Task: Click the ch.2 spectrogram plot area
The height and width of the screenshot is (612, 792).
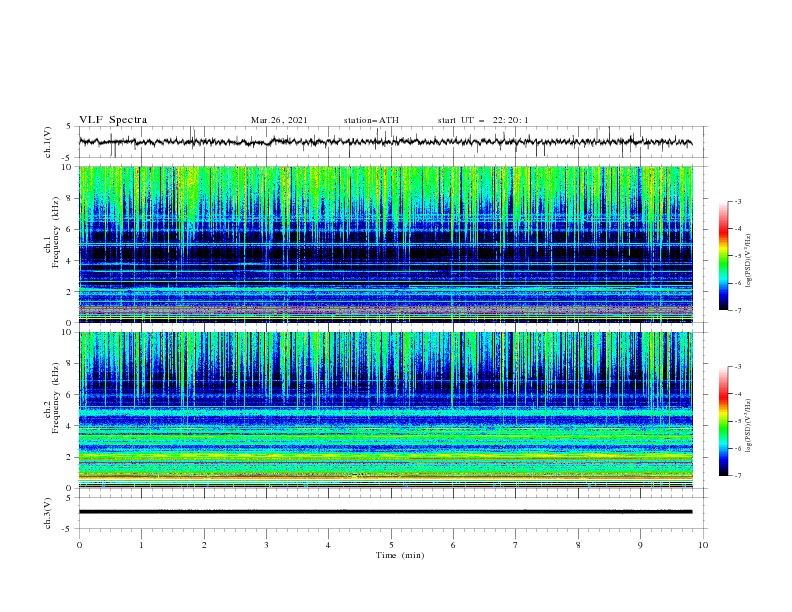Action: click(386, 410)
